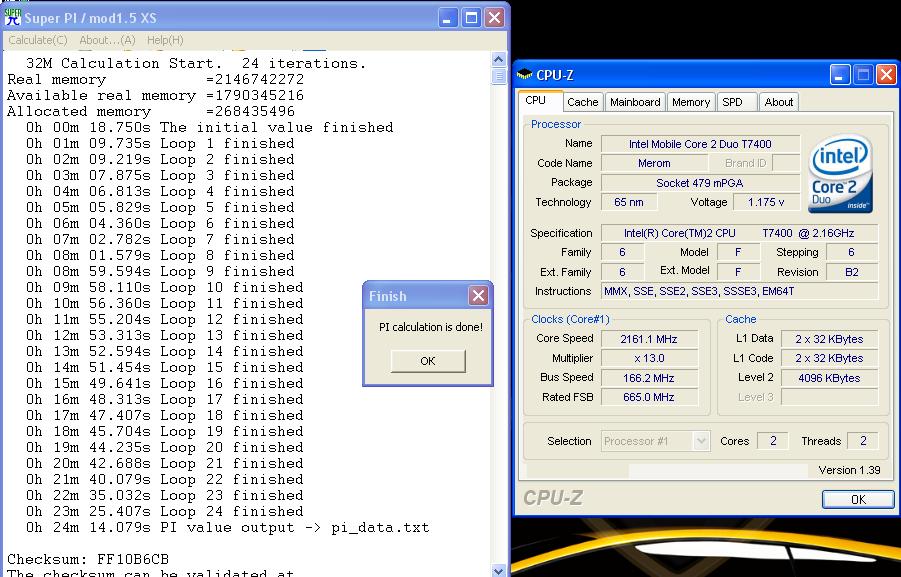Image resolution: width=901 pixels, height=577 pixels.
Task: Click the L1 Data value '2 x 32 KBytes'
Action: (829, 339)
